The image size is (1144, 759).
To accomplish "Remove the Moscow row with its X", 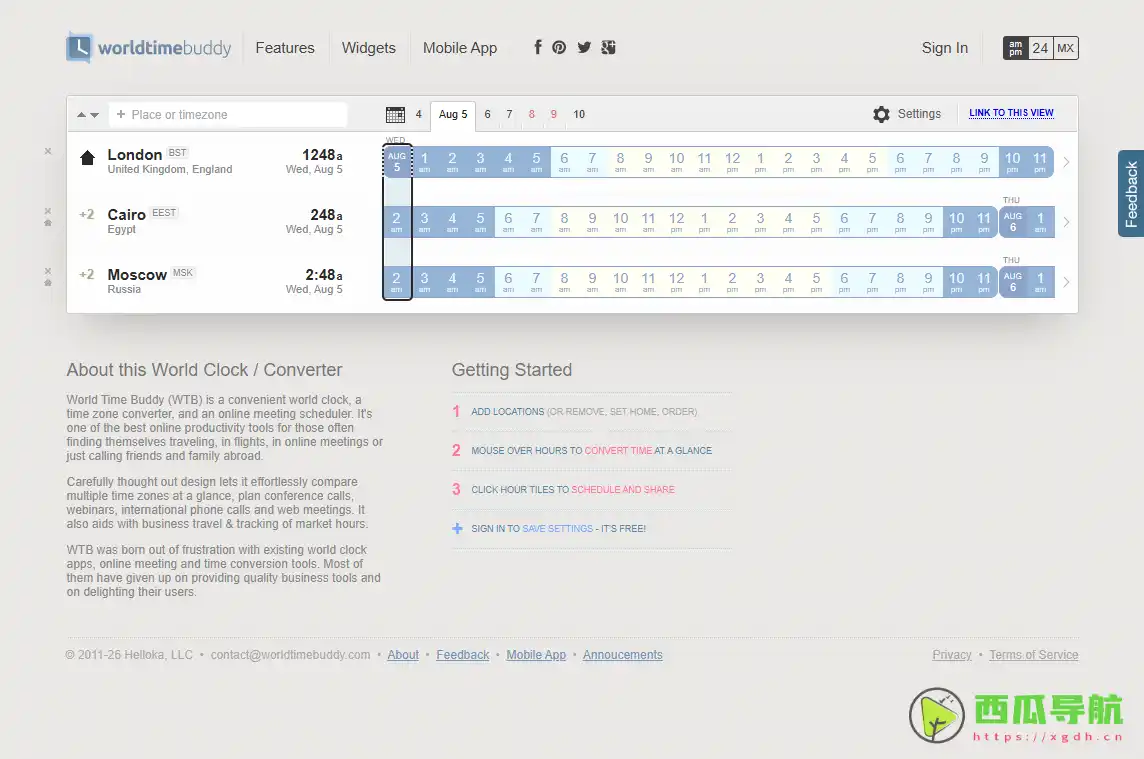I will coord(48,271).
